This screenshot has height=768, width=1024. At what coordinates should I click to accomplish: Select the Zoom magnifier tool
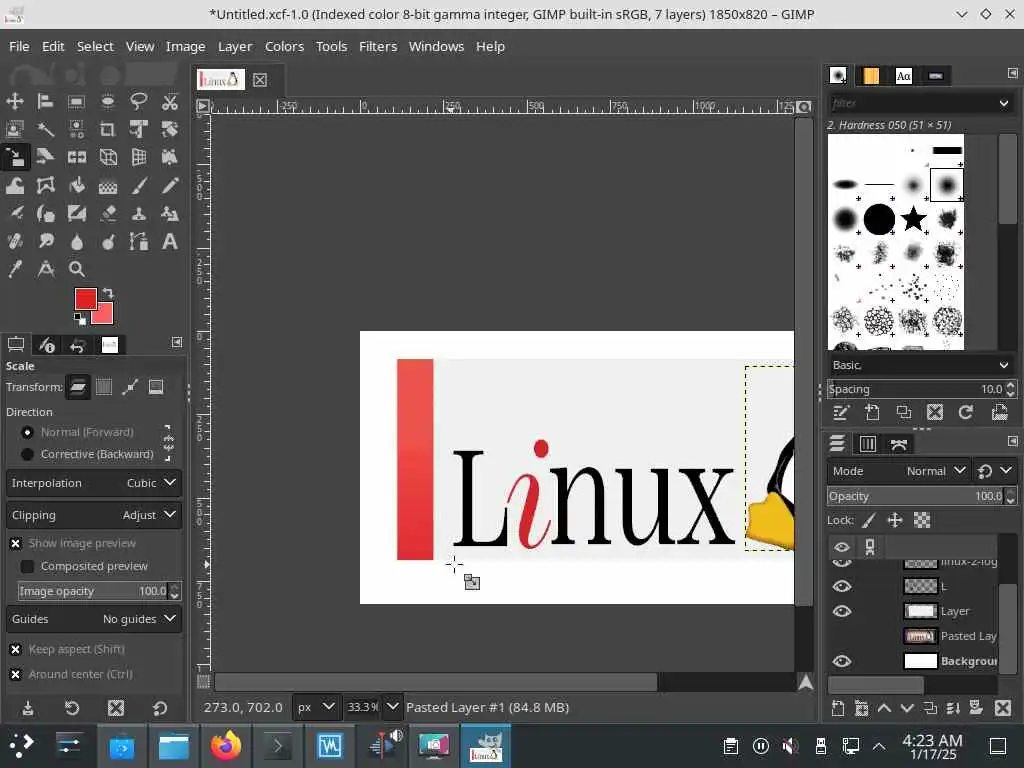(76, 269)
